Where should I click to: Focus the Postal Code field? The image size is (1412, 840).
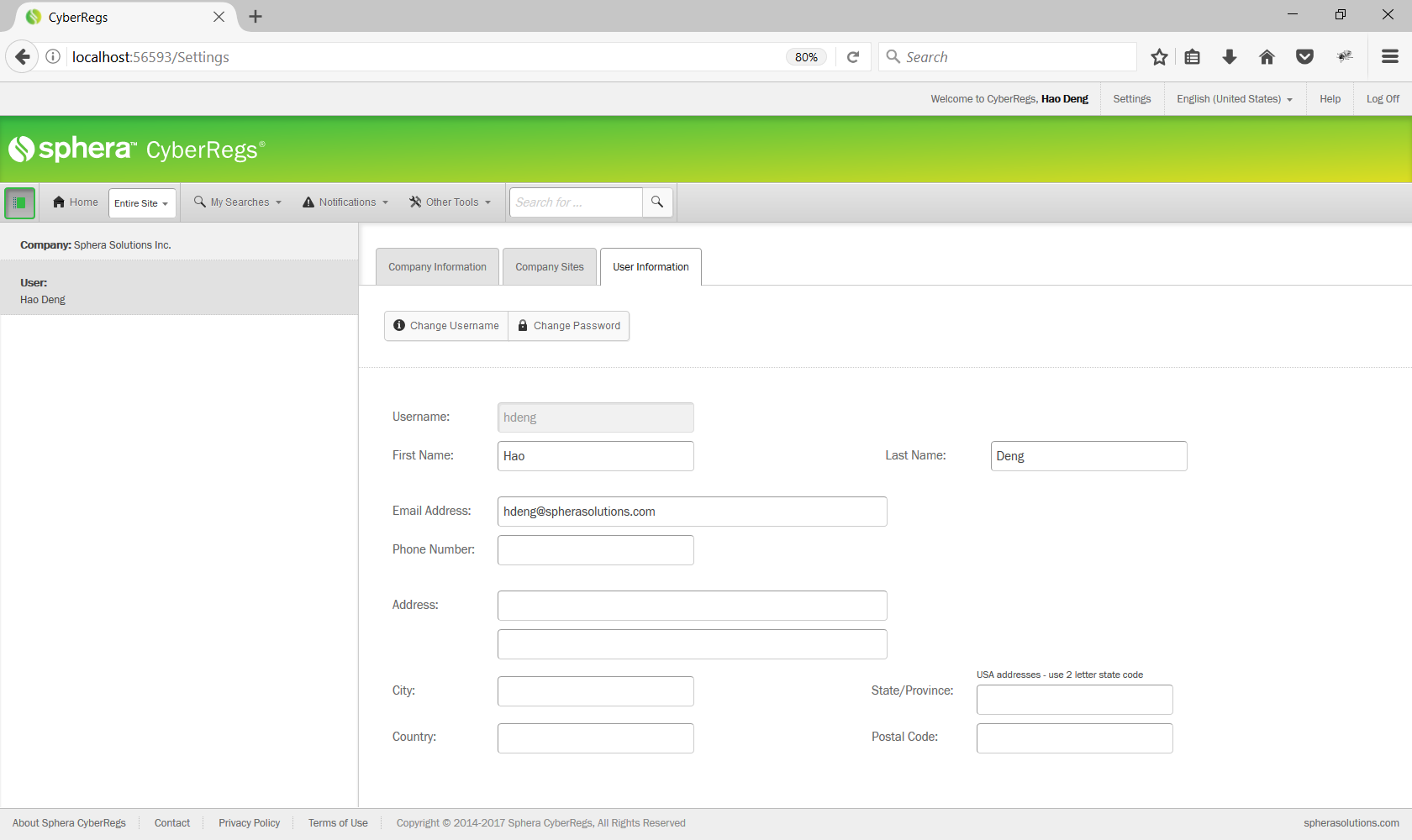tap(1075, 738)
